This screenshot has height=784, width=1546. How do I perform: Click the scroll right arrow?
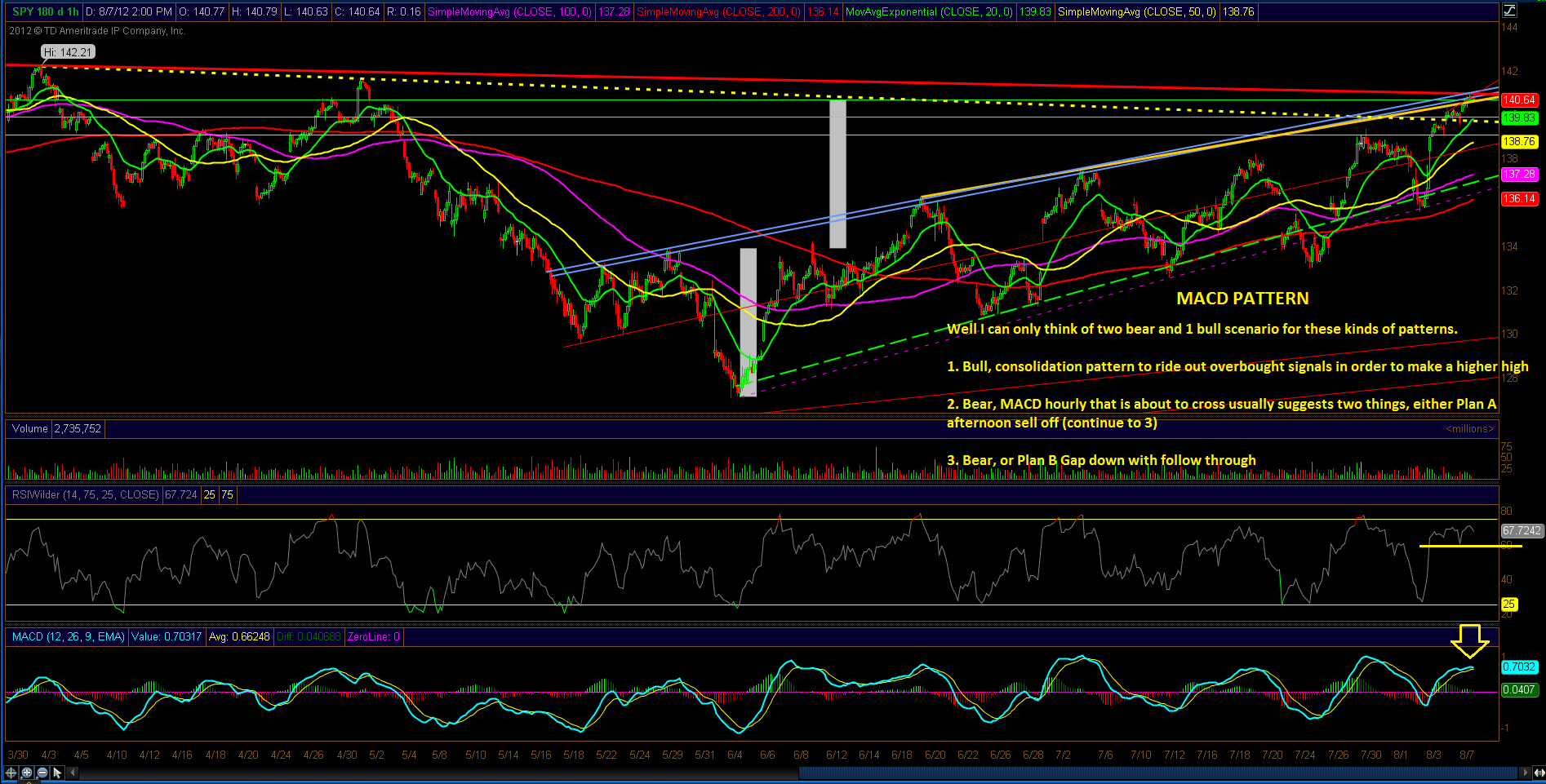pyautogui.click(x=1525, y=772)
